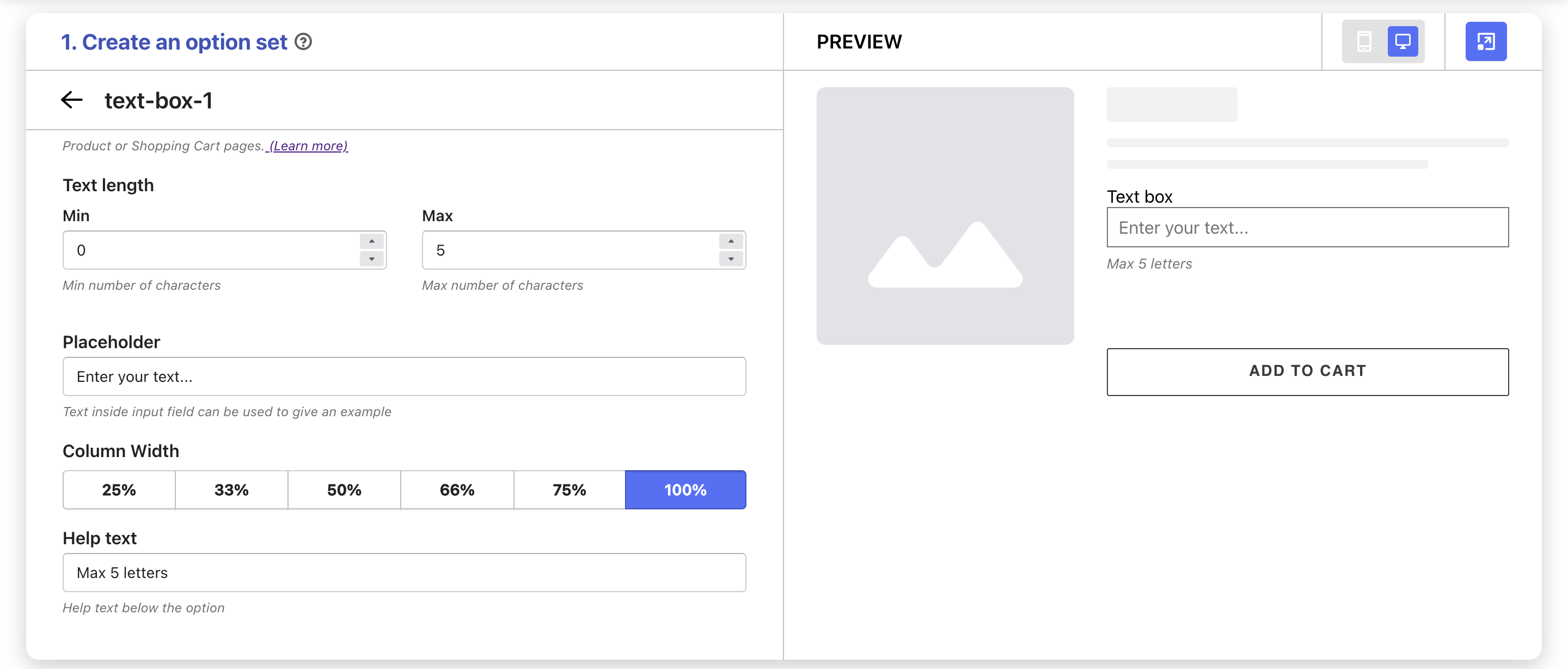Click the help question mark icon
1568x669 pixels.
coord(303,41)
